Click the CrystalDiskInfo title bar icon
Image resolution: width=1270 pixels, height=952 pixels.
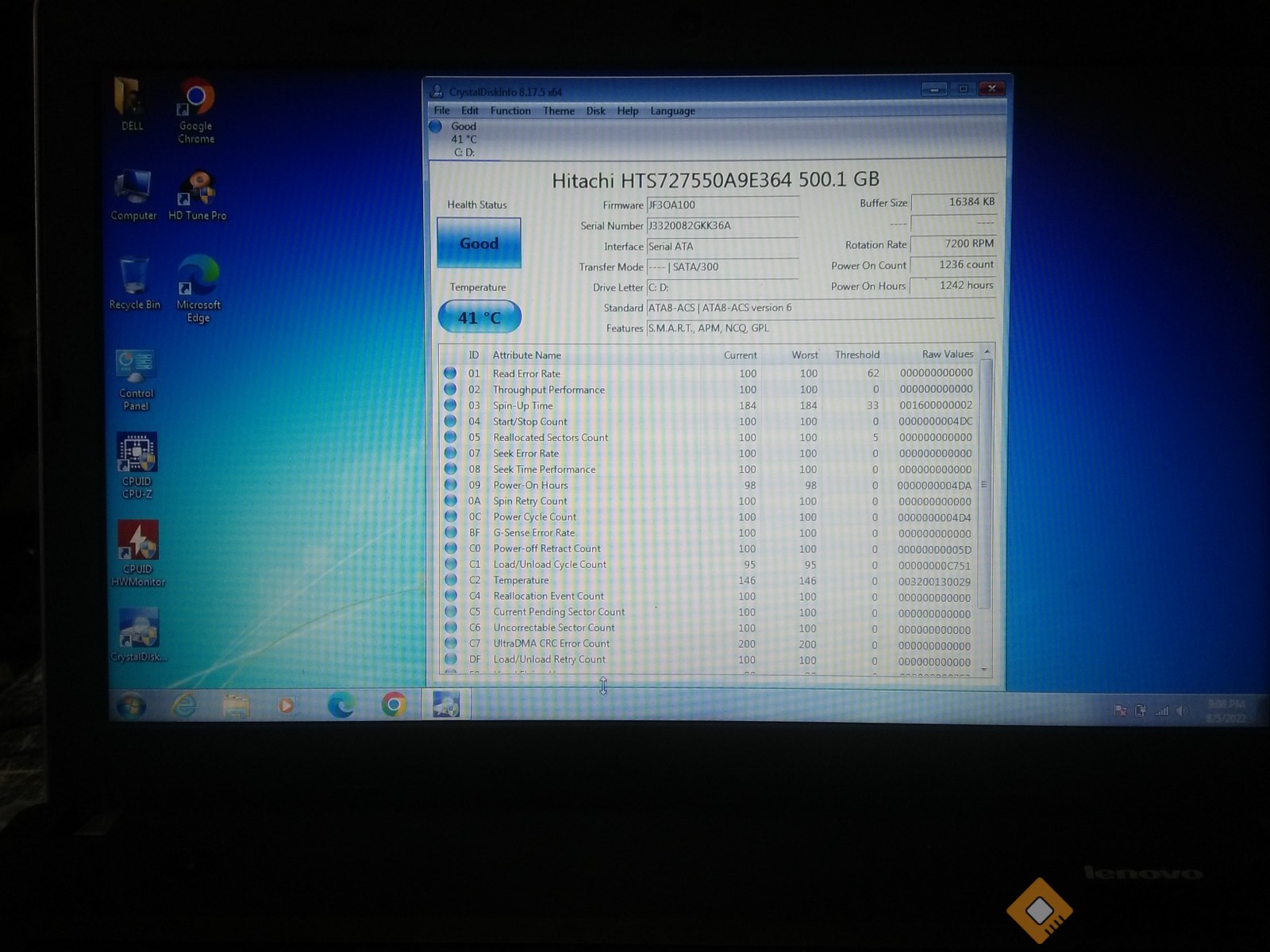[x=437, y=91]
